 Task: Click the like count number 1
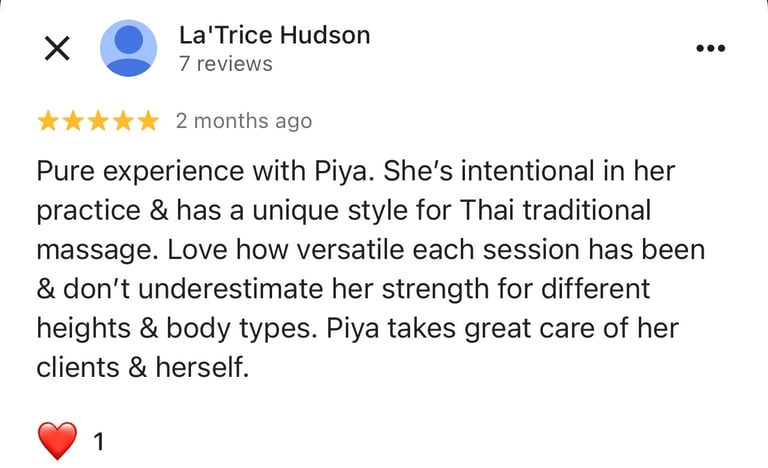tap(99, 442)
